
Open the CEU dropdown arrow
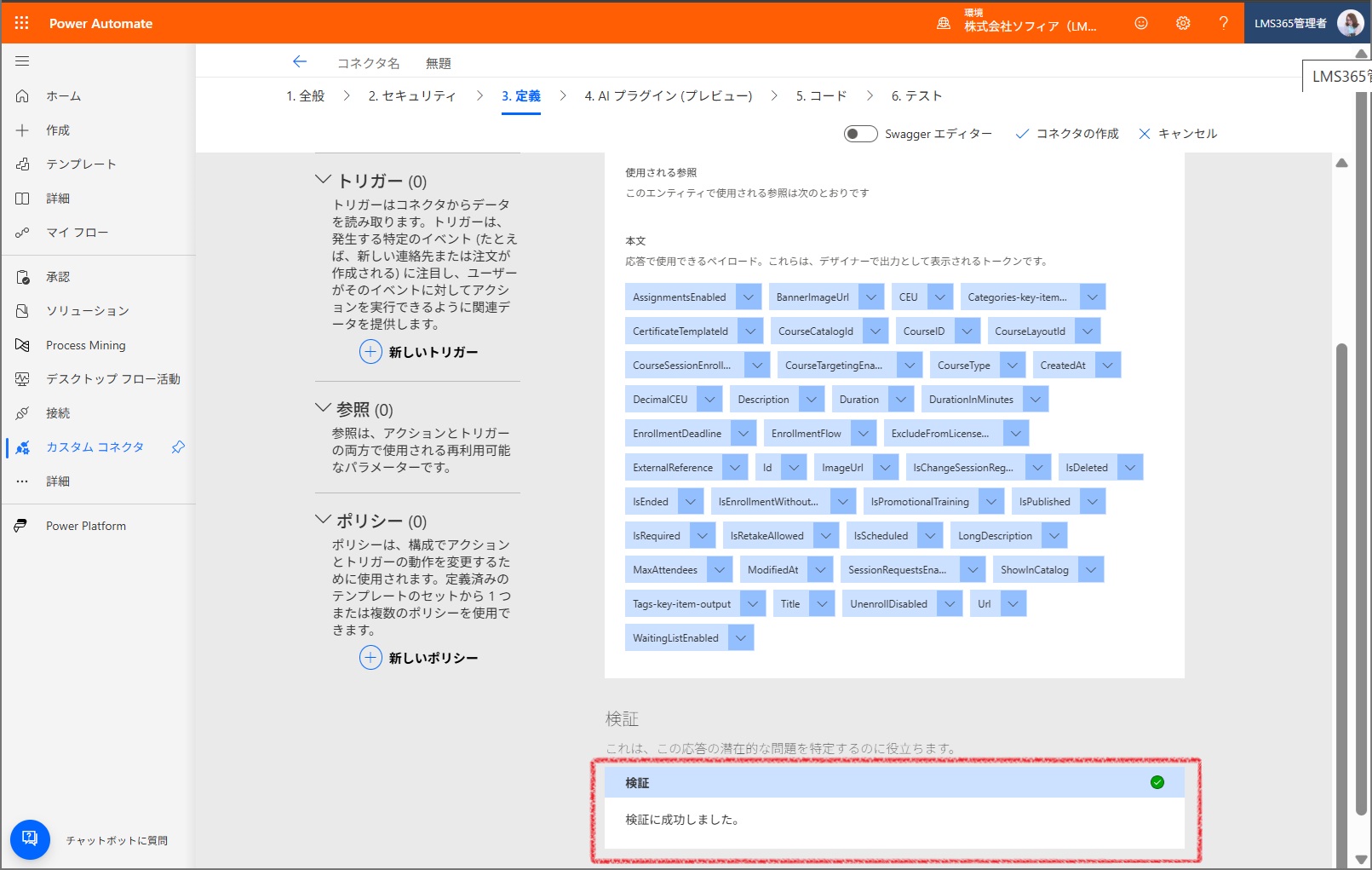[x=940, y=297]
